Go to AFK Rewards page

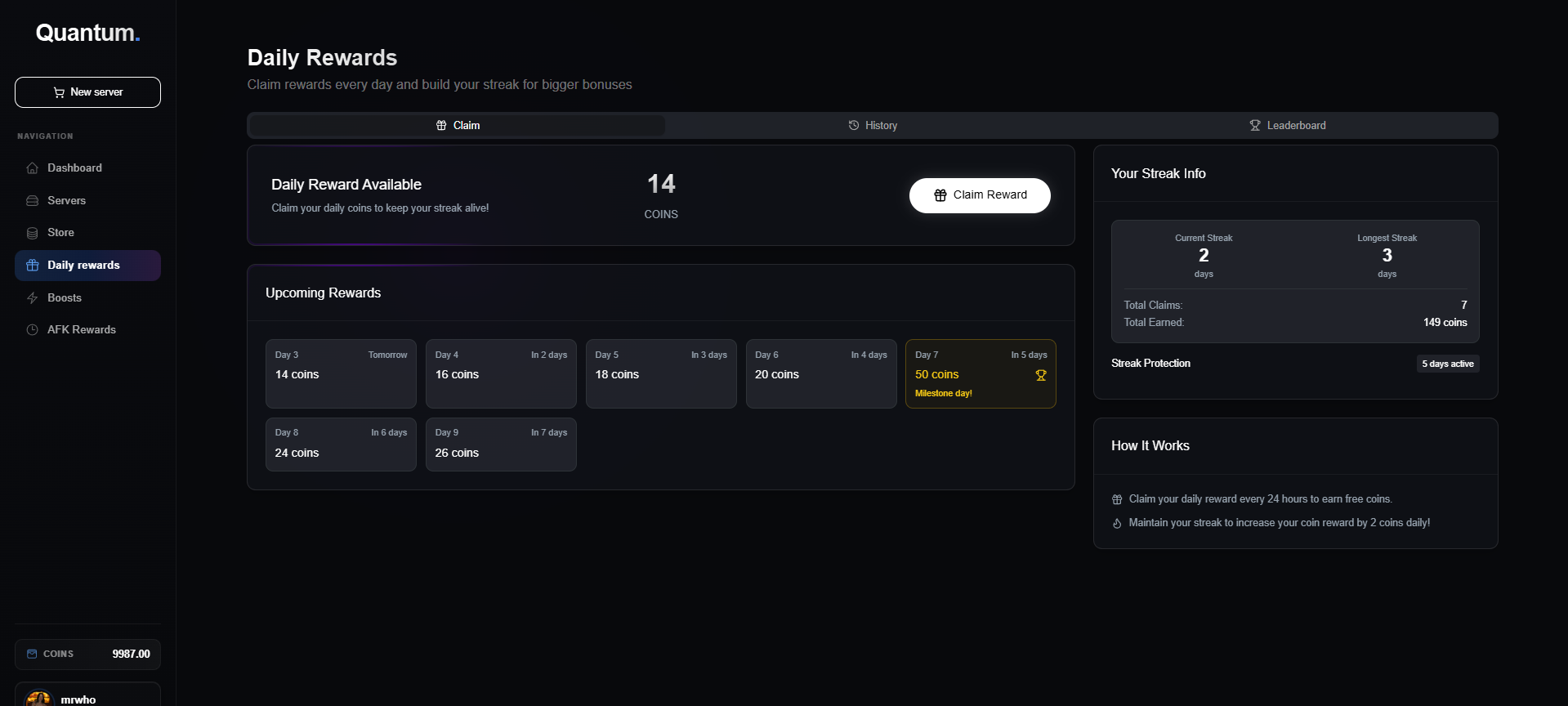coord(82,330)
